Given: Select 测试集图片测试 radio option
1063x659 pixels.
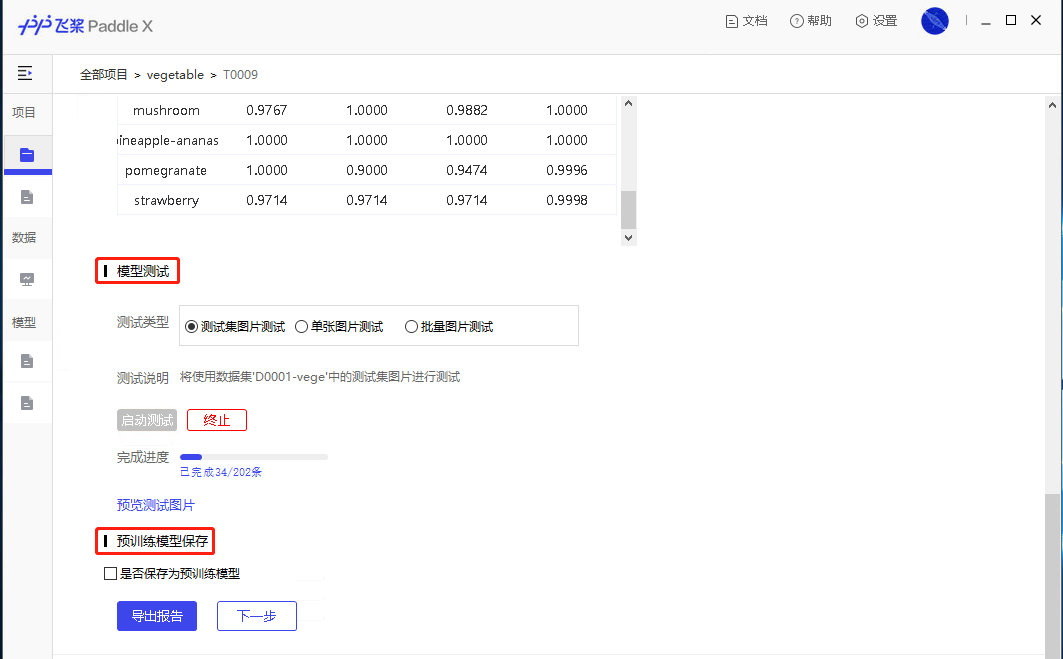Looking at the screenshot, I should point(192,327).
